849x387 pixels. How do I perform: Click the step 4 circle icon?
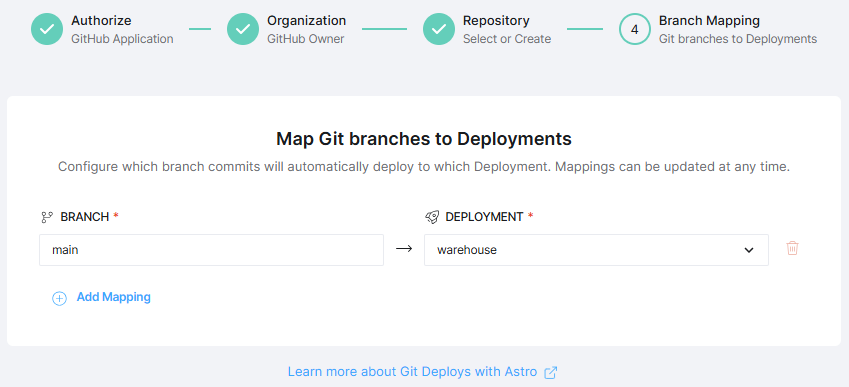(x=635, y=29)
